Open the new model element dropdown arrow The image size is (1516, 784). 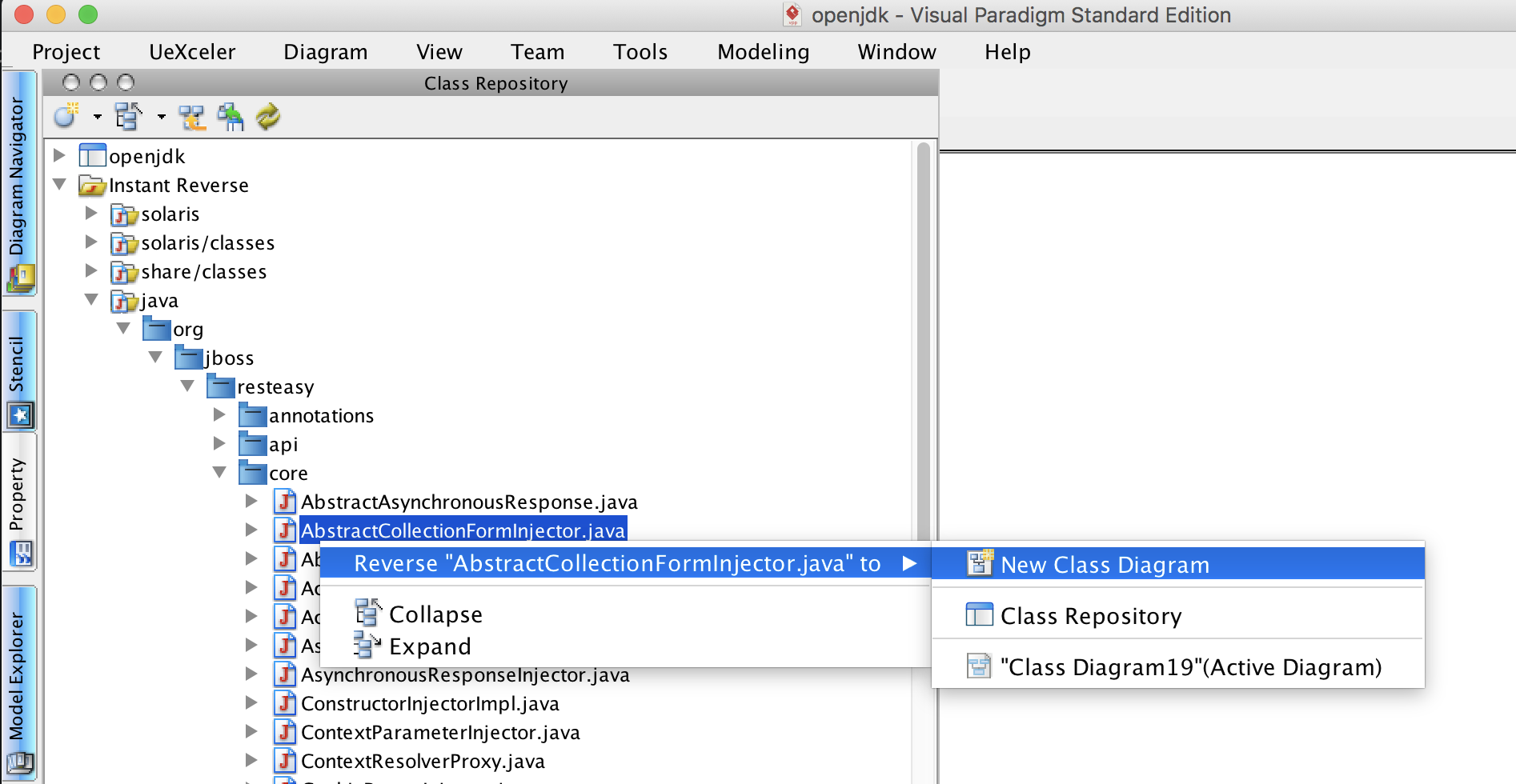[x=98, y=117]
